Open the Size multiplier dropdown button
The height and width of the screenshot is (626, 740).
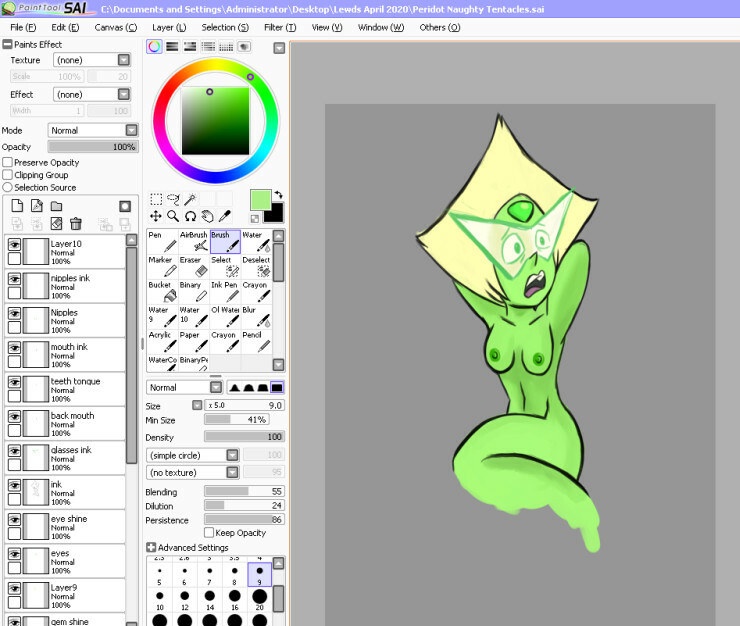tap(197, 405)
